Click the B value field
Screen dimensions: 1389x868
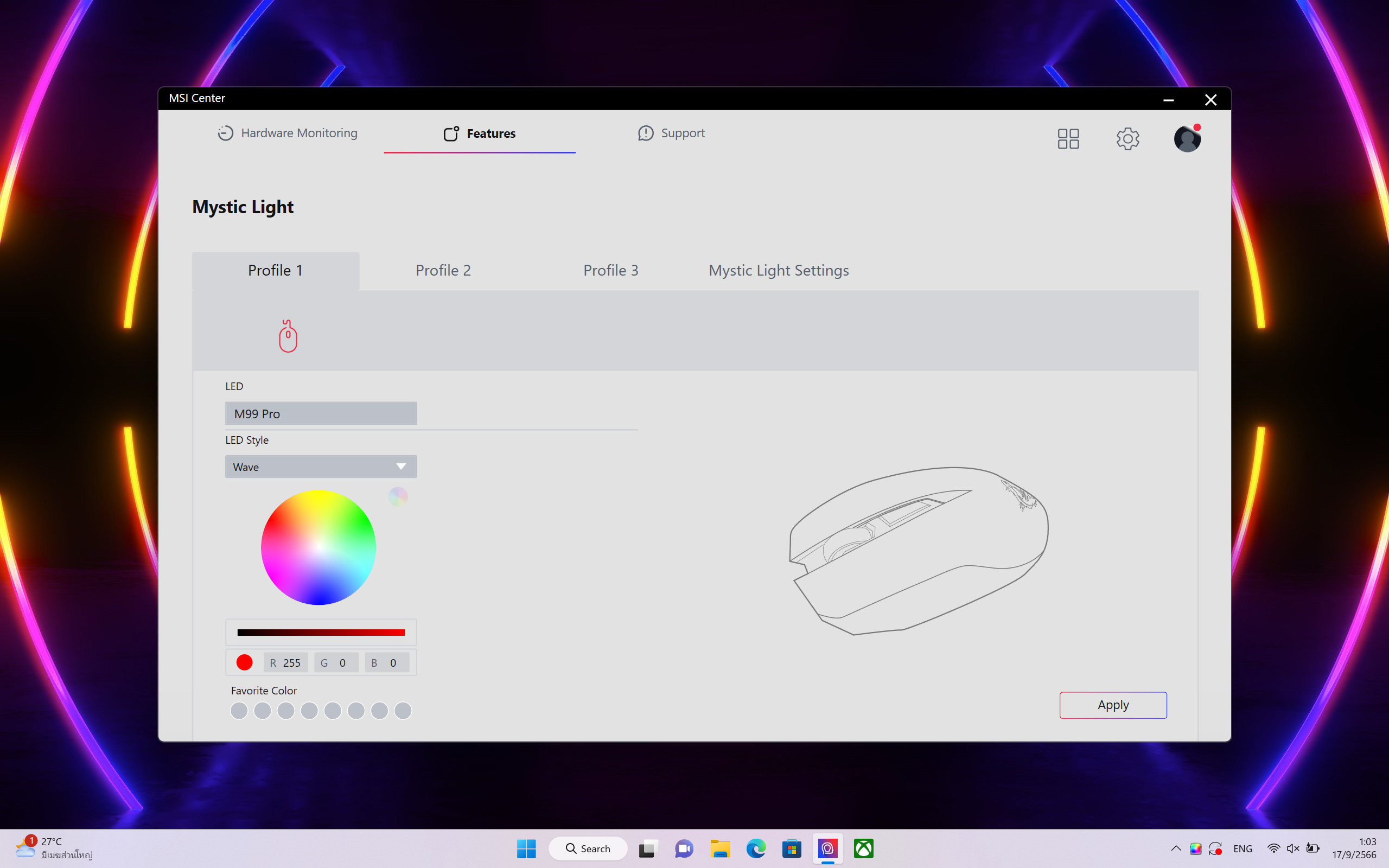pyautogui.click(x=387, y=662)
